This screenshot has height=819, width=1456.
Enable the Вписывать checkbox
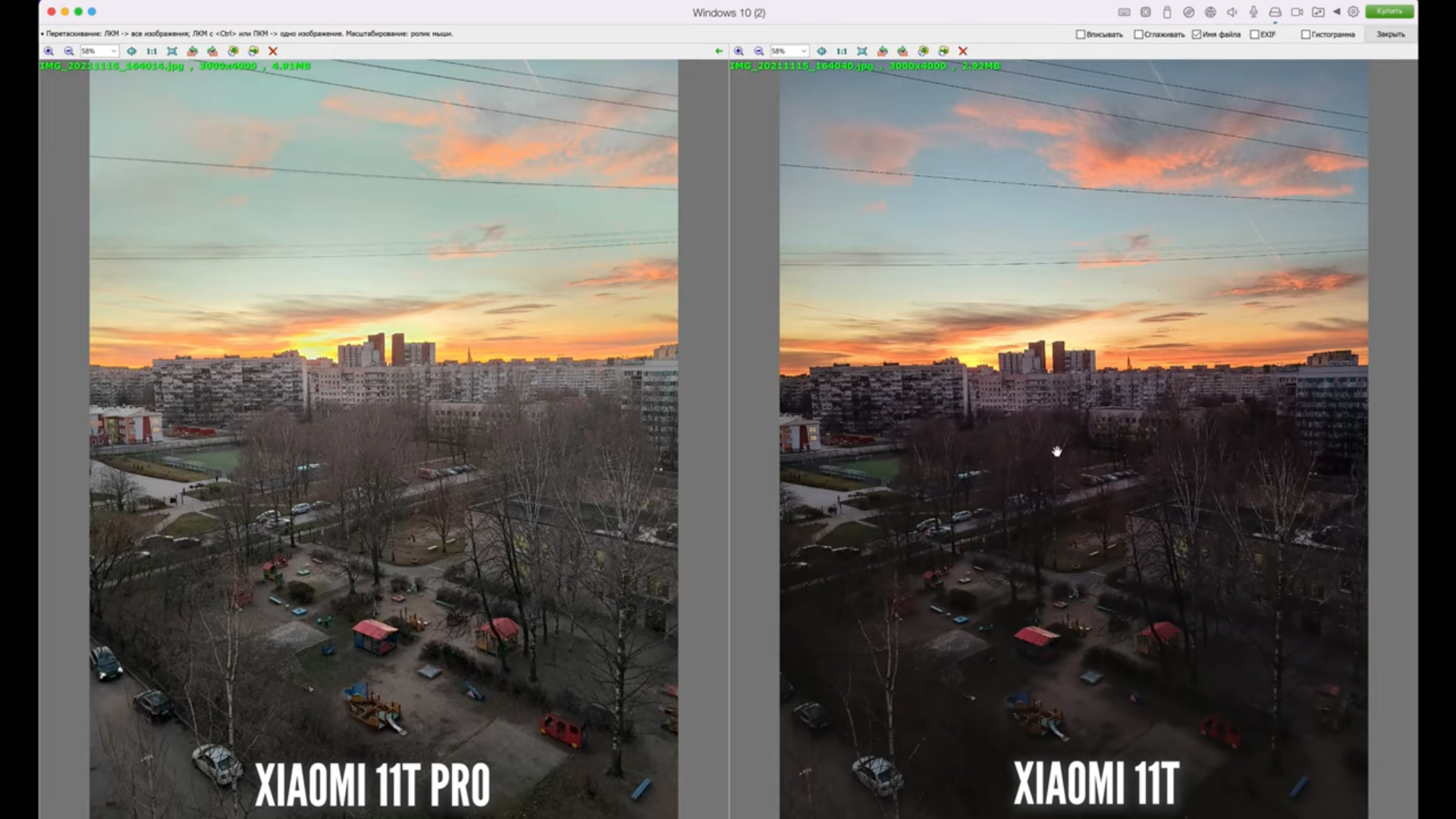coord(1081,34)
